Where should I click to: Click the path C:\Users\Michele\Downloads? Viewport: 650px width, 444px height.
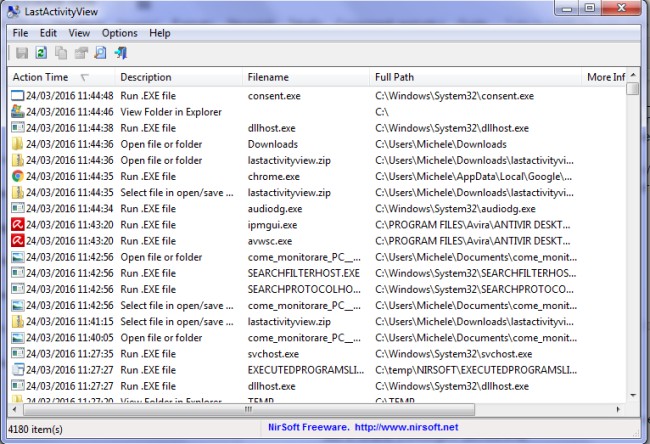pos(441,144)
